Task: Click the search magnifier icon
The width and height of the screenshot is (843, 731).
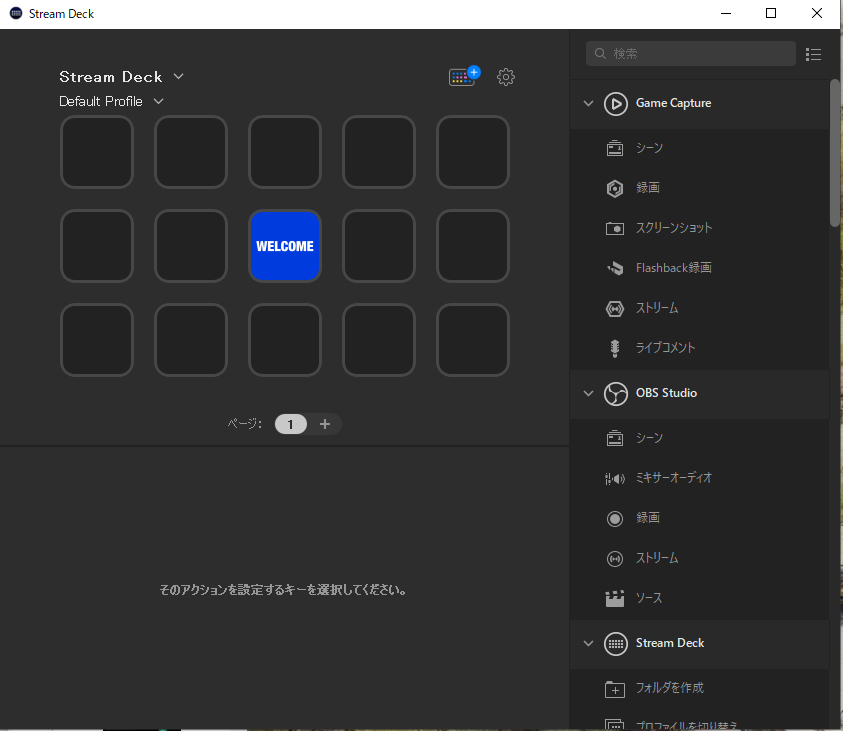Action: (600, 53)
